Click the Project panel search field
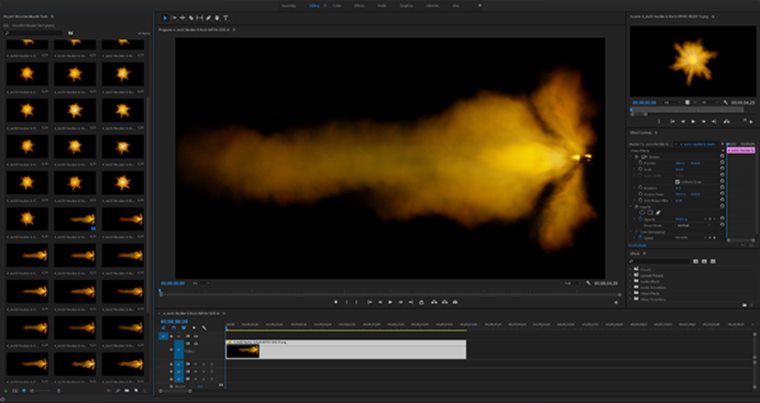The width and height of the screenshot is (760, 403). tap(34, 33)
